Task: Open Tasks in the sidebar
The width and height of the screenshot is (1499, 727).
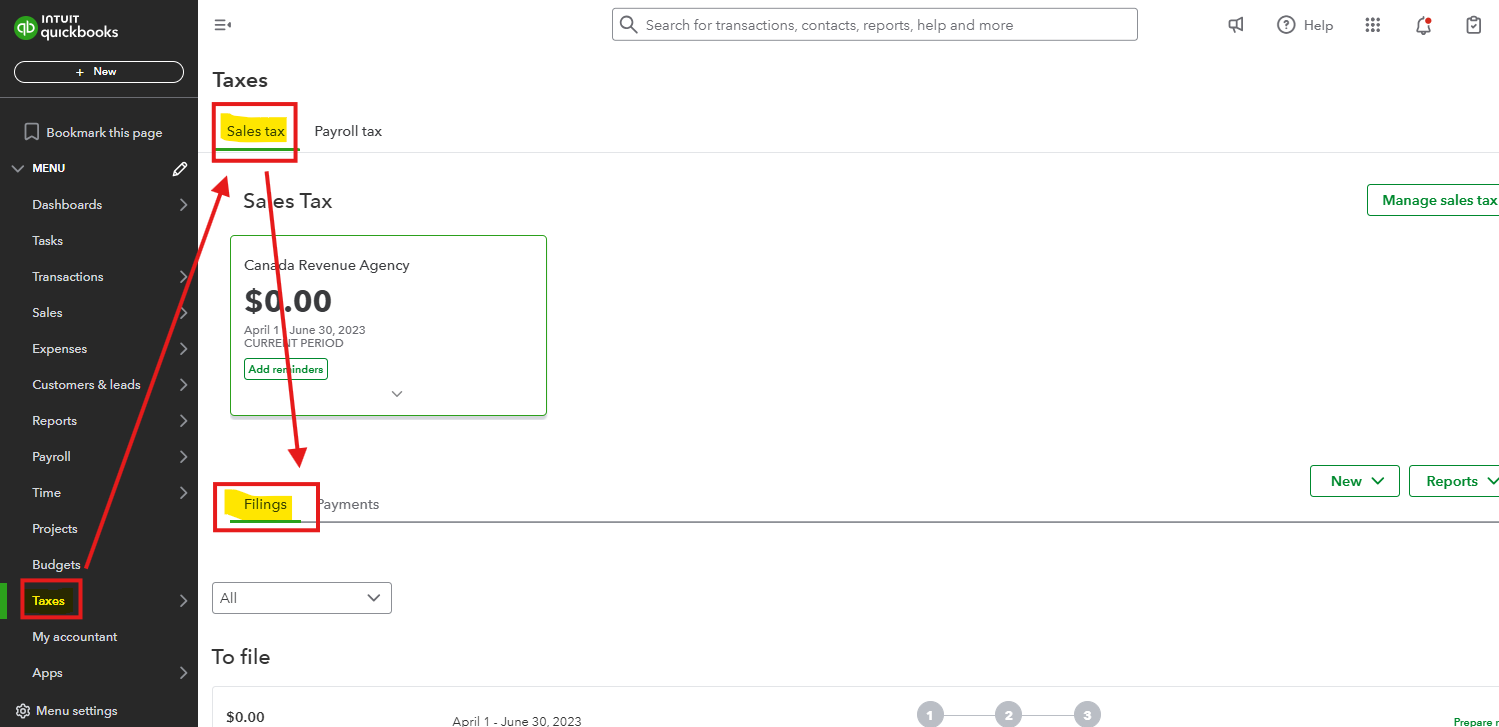Action: [x=47, y=241]
